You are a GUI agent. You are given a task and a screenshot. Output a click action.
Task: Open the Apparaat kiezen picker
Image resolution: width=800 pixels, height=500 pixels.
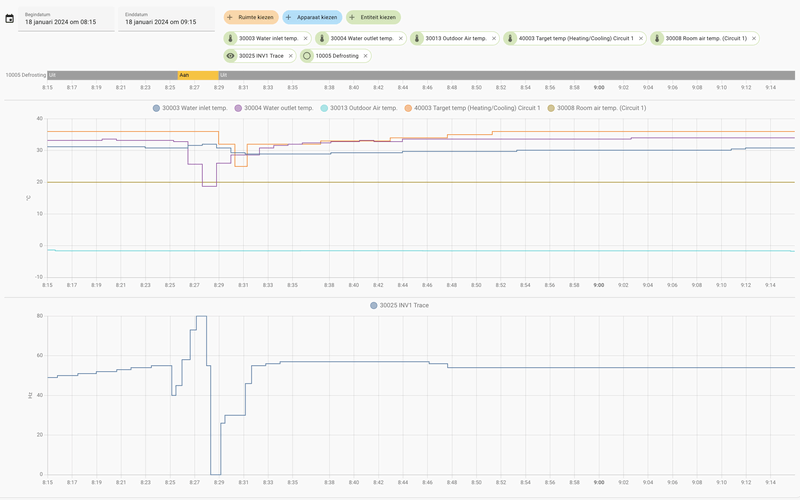[312, 17]
